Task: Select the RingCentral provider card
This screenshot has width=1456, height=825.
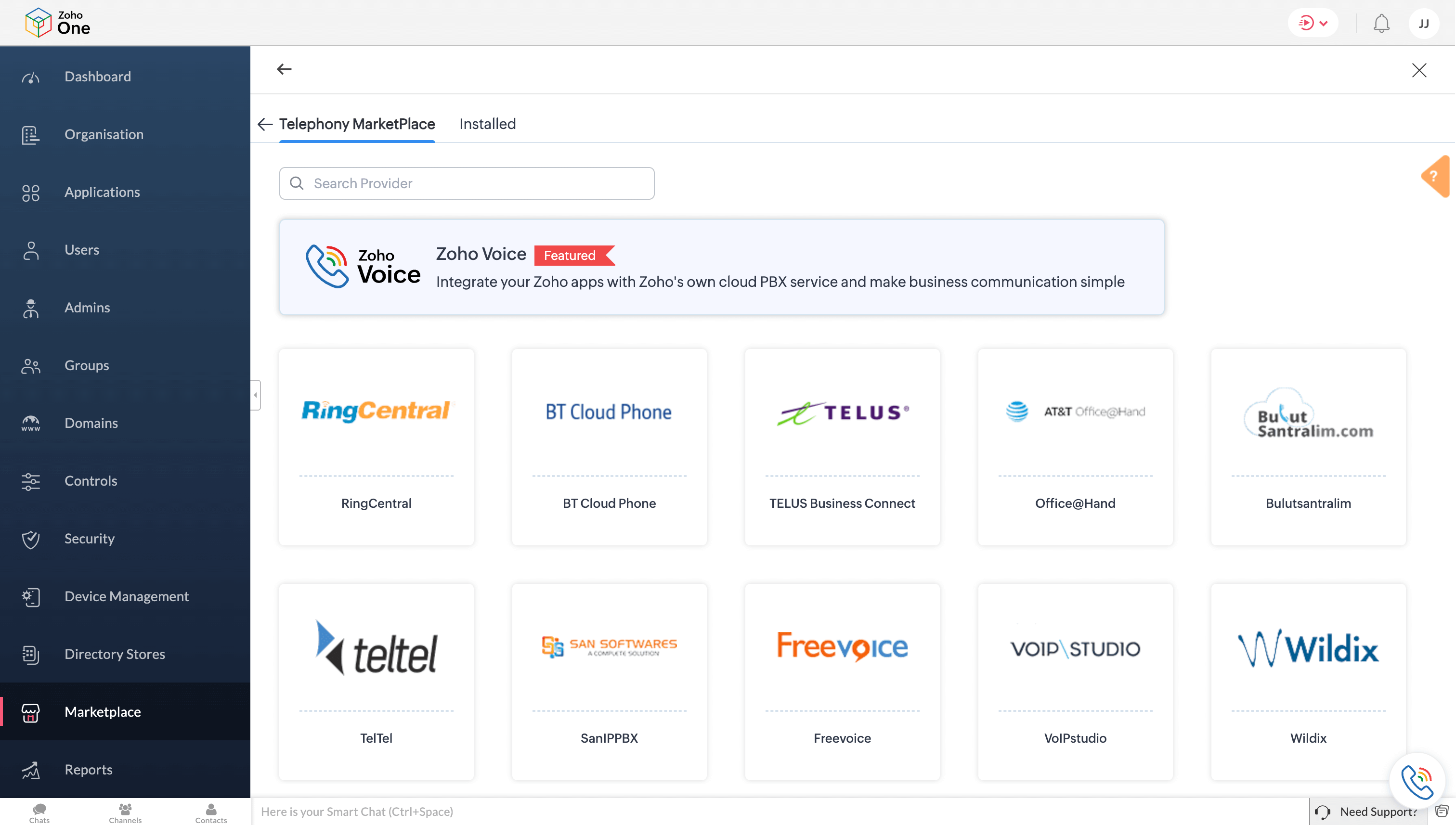Action: [376, 447]
